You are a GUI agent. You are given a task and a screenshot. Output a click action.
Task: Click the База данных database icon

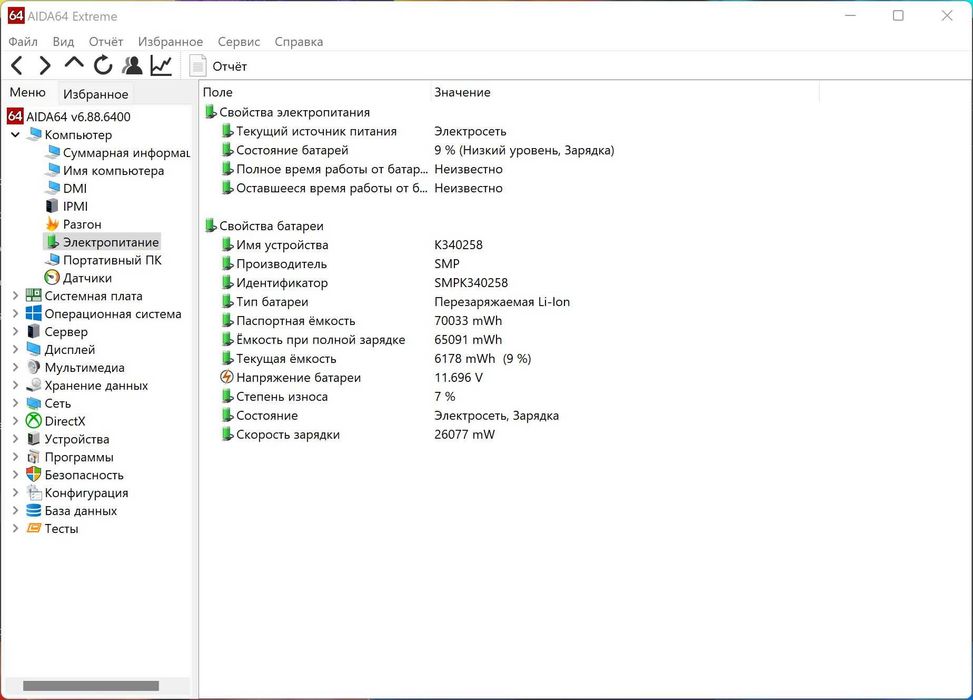pos(34,511)
